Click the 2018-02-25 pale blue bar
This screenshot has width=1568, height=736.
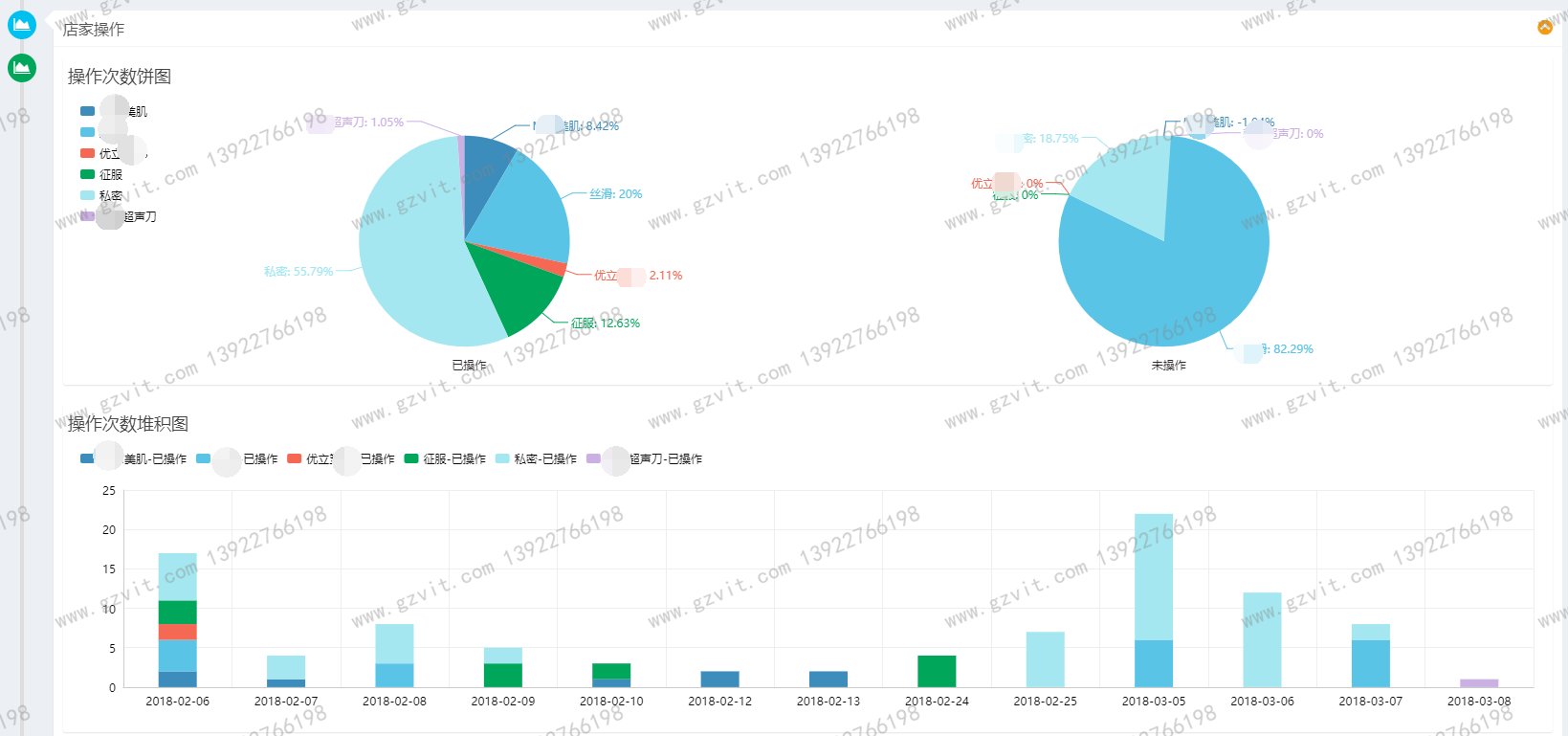tap(1046, 659)
